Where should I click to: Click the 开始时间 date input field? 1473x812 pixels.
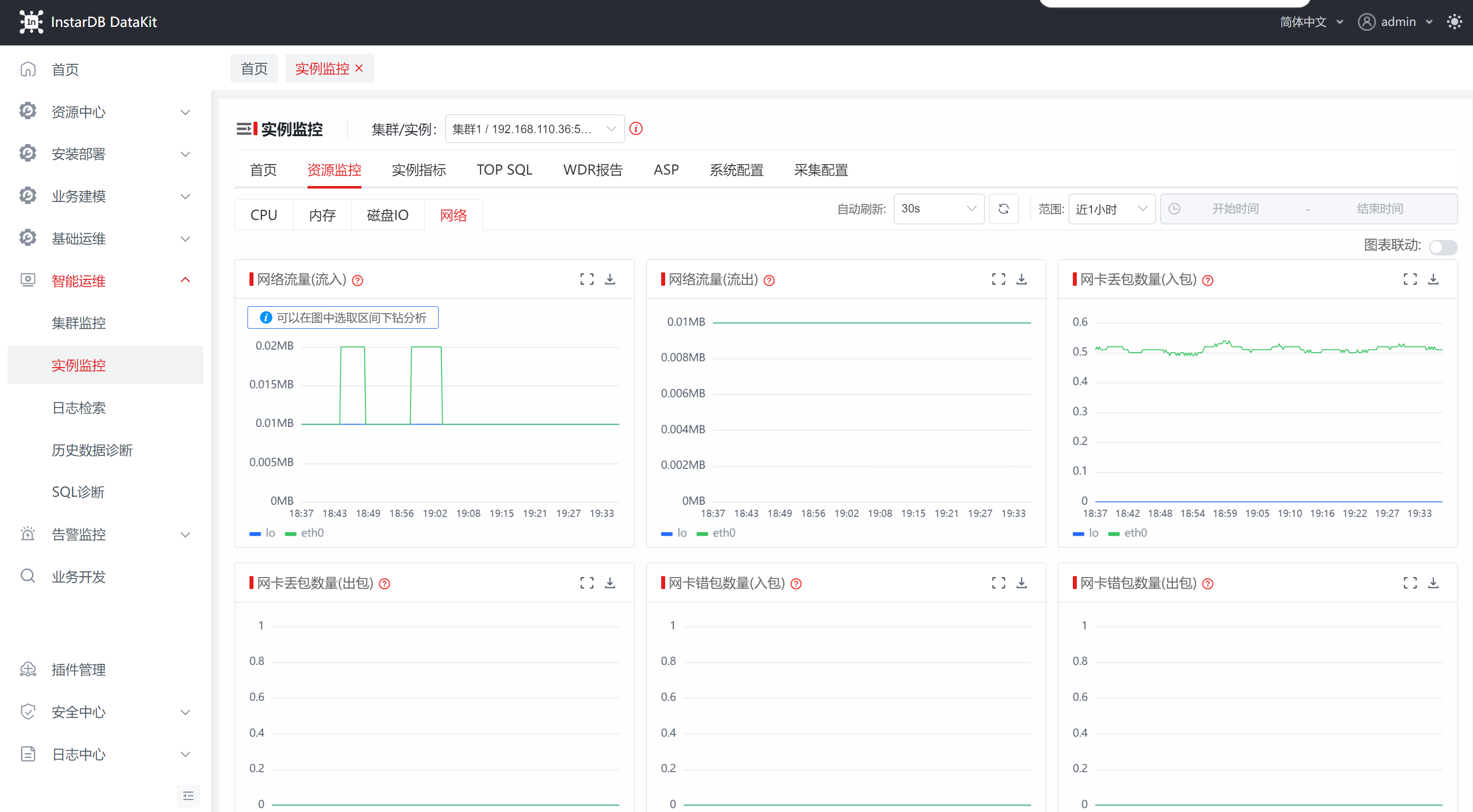[x=1235, y=208]
